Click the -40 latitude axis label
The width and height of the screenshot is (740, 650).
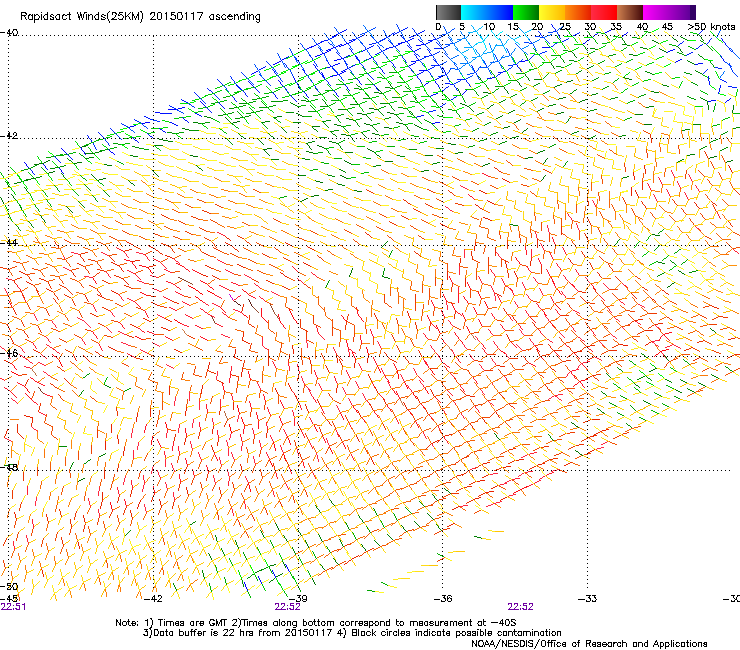[9, 33]
